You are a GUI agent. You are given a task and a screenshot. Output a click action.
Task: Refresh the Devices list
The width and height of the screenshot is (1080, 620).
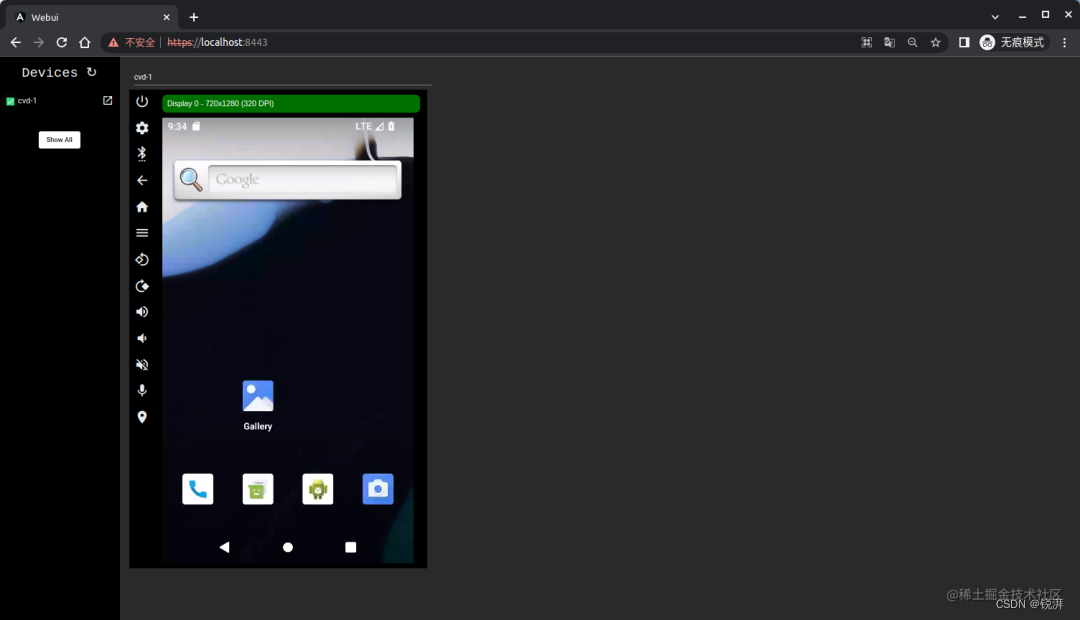click(92, 72)
